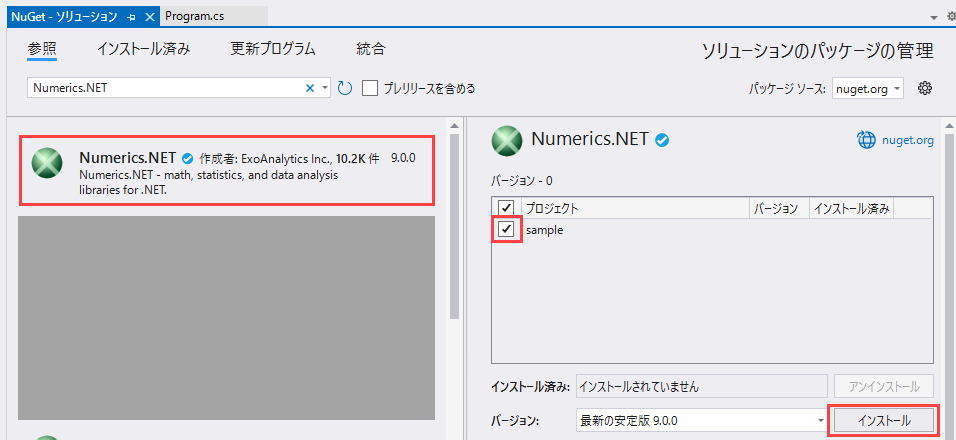
Task: Click package description math, statistics text
Action: (x=209, y=183)
